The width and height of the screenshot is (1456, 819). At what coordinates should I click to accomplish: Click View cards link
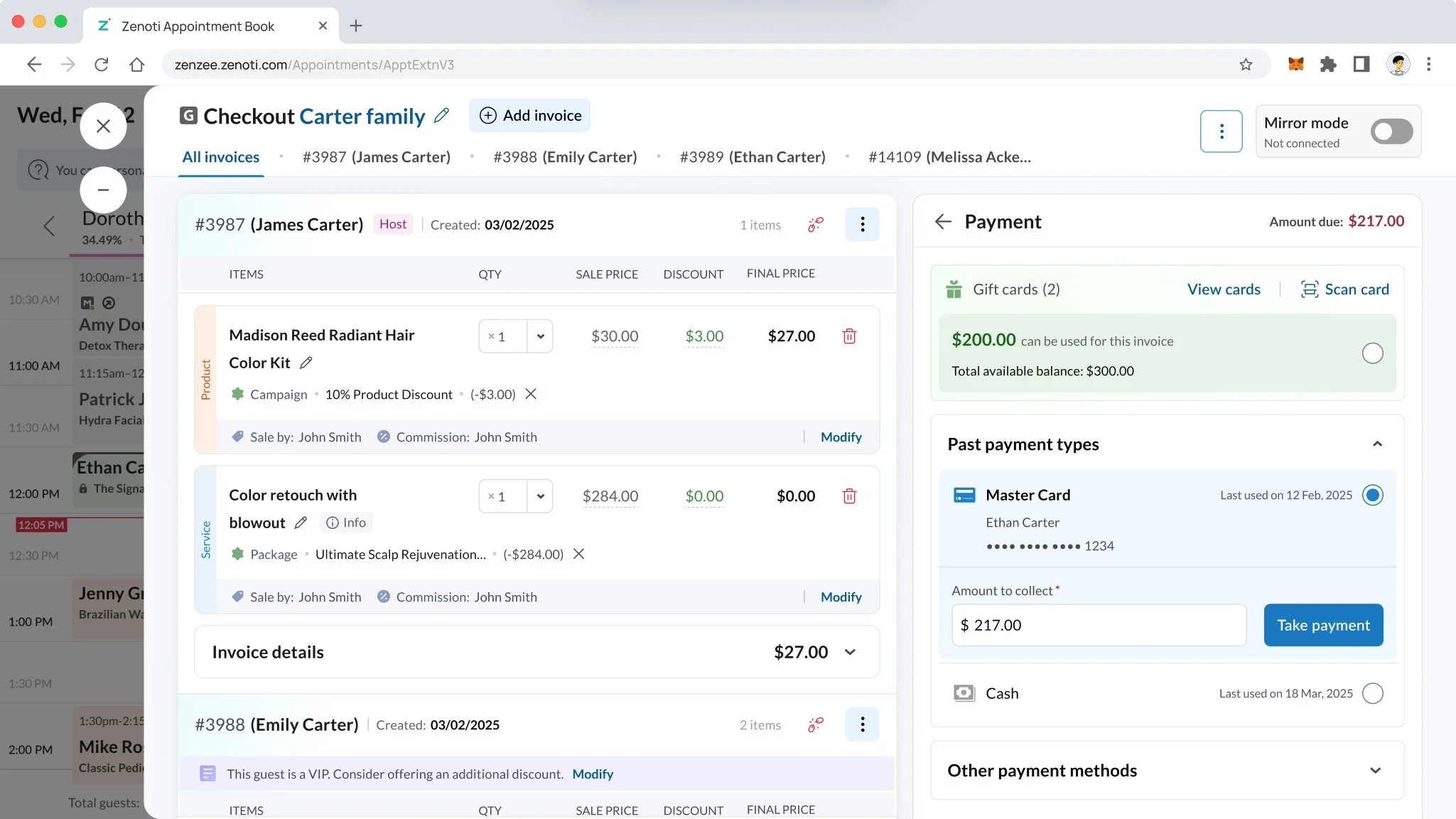pos(1223,289)
